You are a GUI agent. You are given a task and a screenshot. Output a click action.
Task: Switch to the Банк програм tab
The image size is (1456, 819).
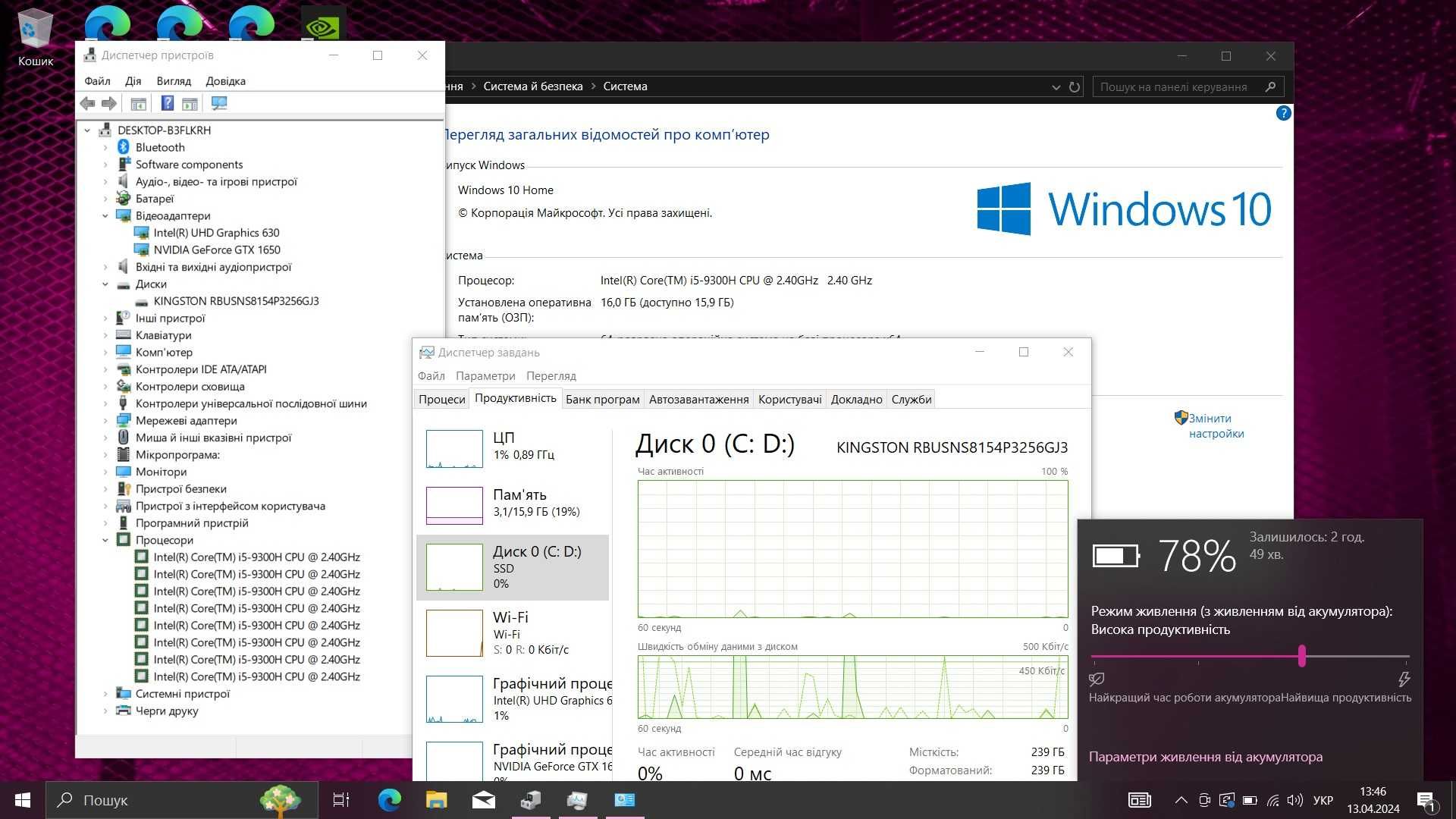pyautogui.click(x=602, y=400)
